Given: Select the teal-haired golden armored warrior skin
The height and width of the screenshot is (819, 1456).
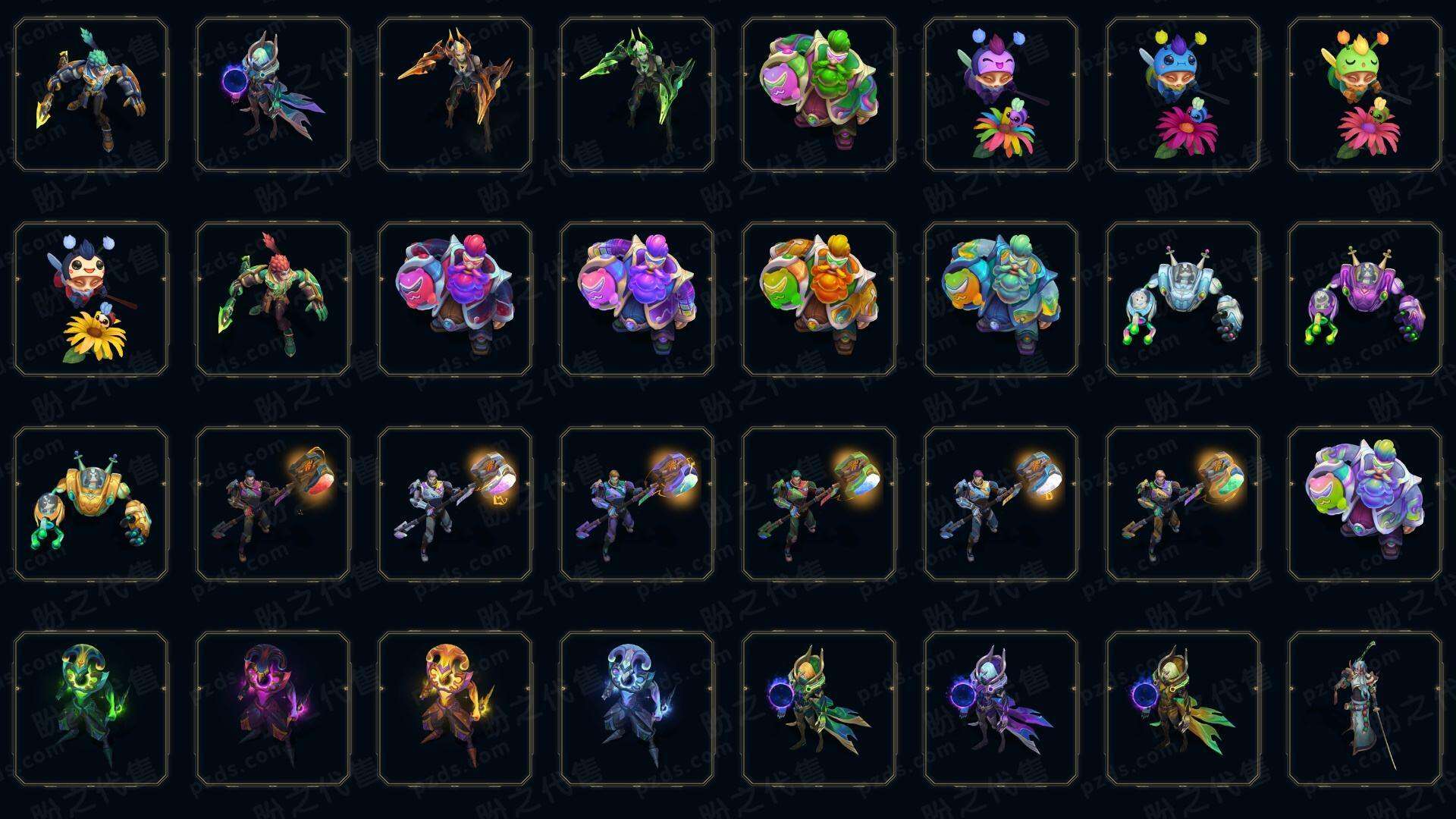Looking at the screenshot, I should [91, 95].
